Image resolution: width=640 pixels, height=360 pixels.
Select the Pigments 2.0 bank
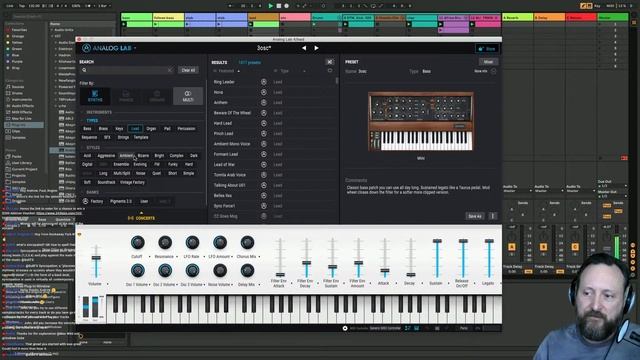pyautogui.click(x=121, y=201)
